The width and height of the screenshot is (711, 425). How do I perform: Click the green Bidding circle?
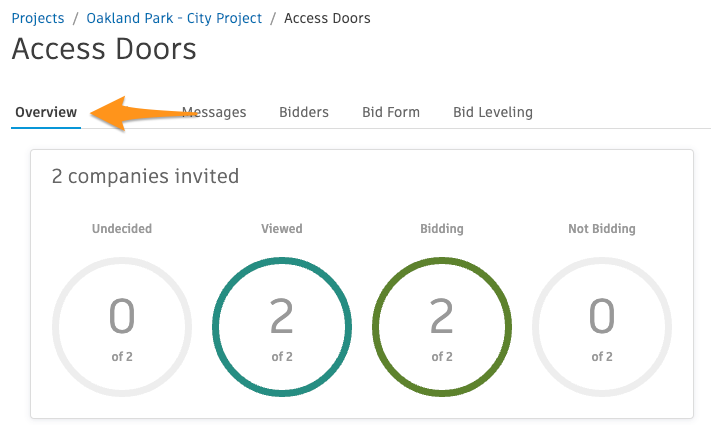tap(442, 327)
